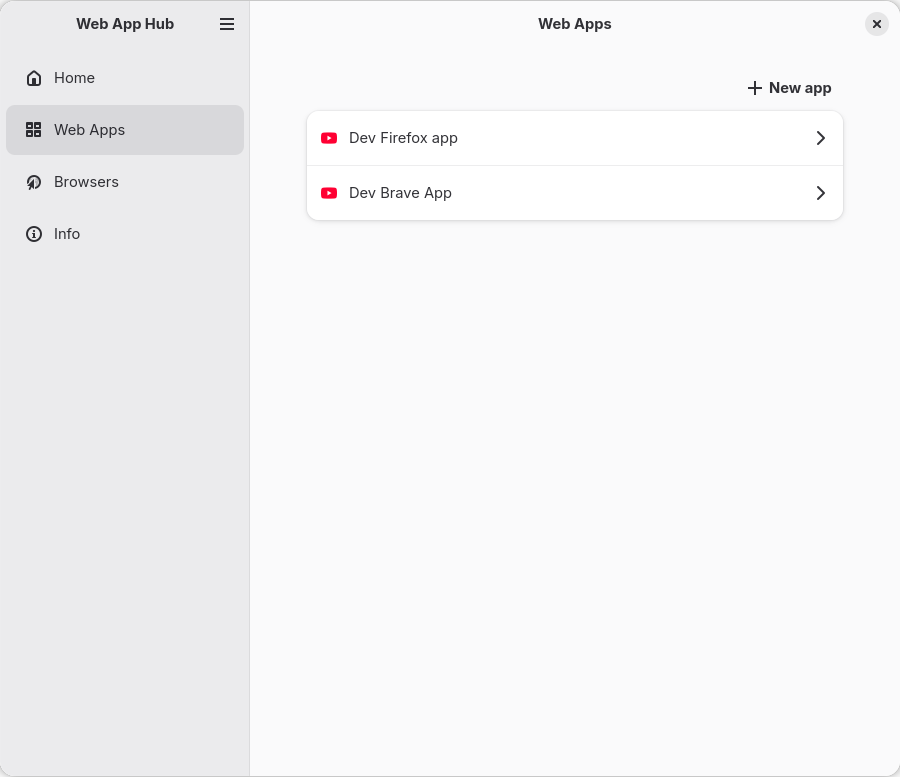Image resolution: width=900 pixels, height=777 pixels.
Task: Click the YouTube icon for Dev Brave App
Action: point(329,193)
